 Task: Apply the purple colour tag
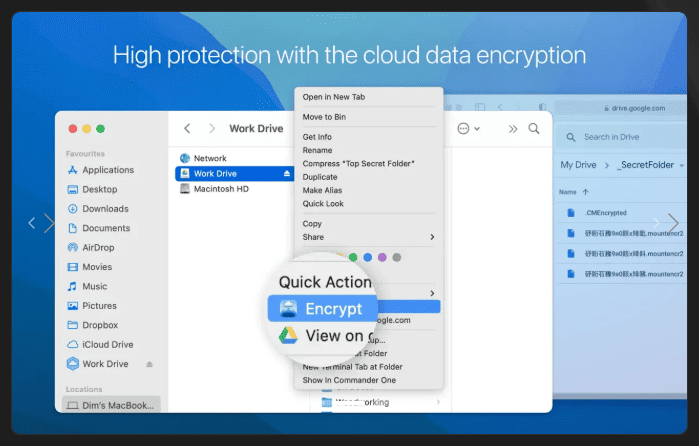click(x=382, y=257)
